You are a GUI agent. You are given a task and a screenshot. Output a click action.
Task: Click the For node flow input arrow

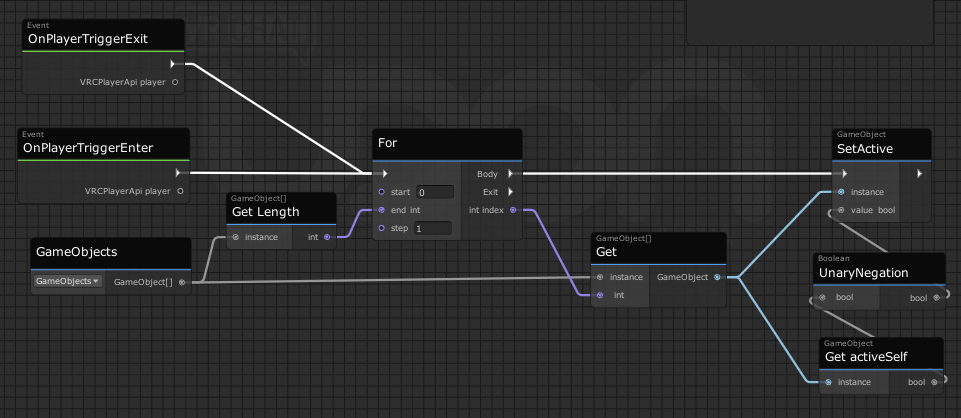[382, 174]
